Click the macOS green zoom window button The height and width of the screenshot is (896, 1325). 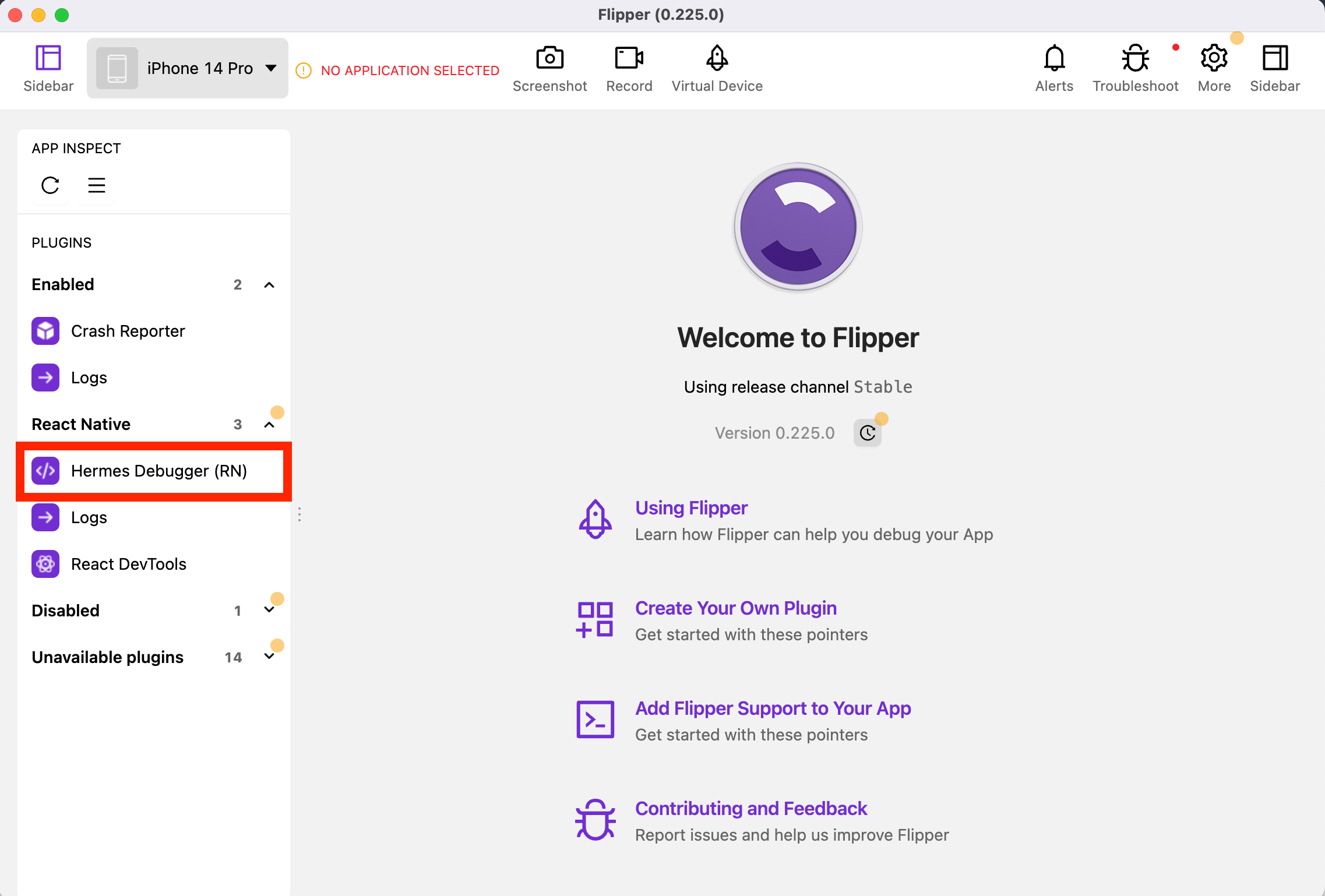(x=62, y=15)
